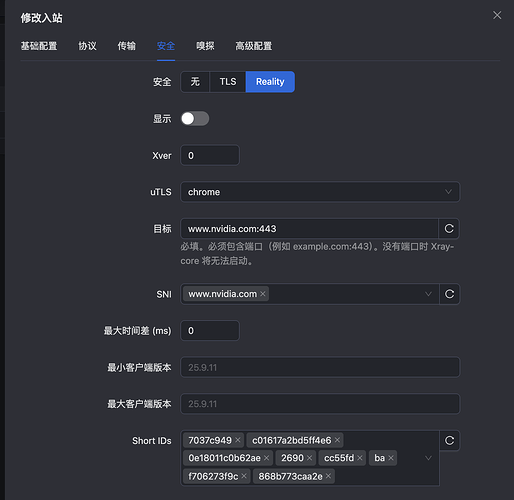Click the refresh icon next to SNI
Screen dimensions: 514x500
(449, 294)
